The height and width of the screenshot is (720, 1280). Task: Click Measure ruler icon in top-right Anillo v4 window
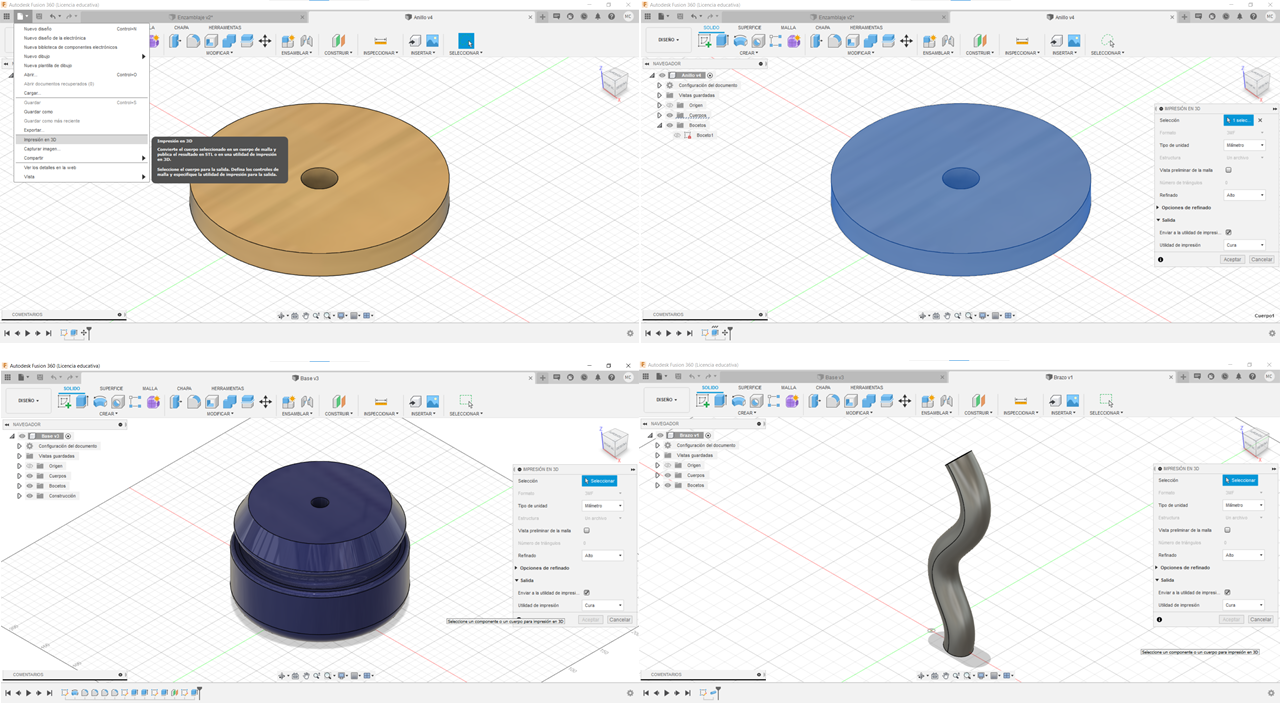[x=1022, y=41]
